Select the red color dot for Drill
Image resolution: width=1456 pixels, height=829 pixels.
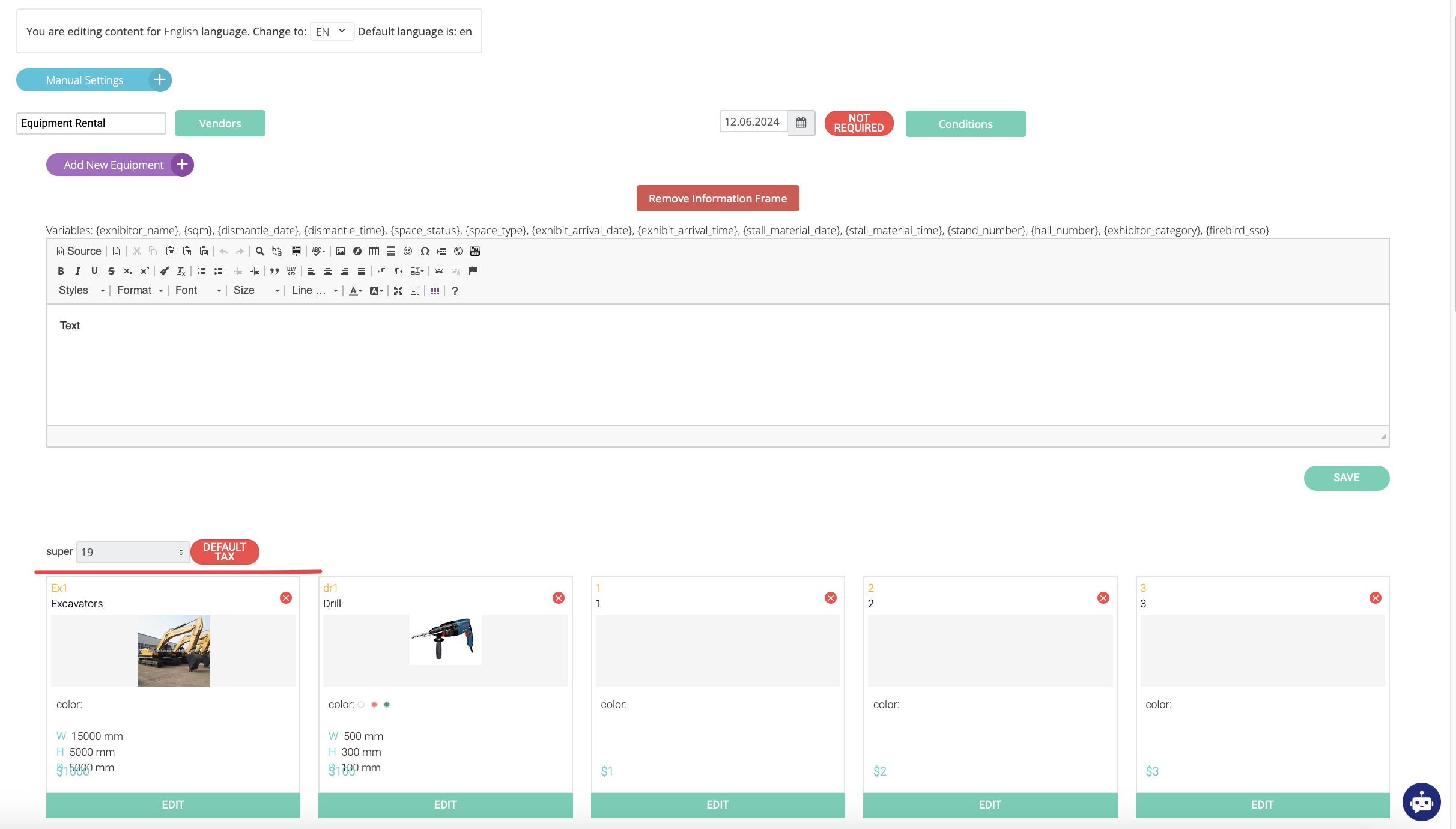pos(374,705)
